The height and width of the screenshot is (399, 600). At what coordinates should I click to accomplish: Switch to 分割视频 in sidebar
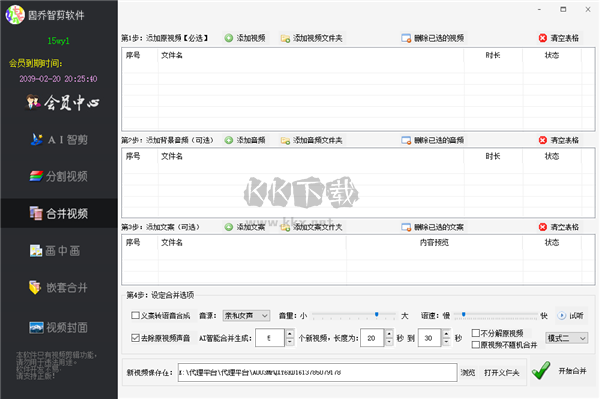(59, 176)
